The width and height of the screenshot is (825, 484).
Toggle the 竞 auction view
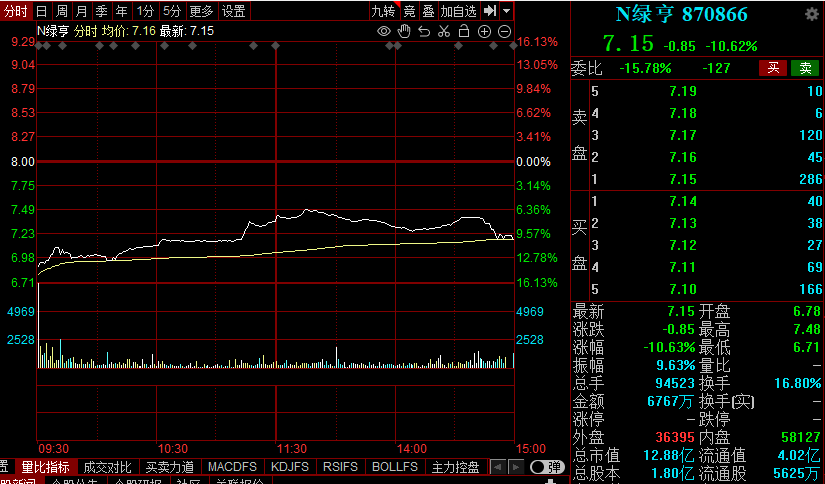[409, 11]
